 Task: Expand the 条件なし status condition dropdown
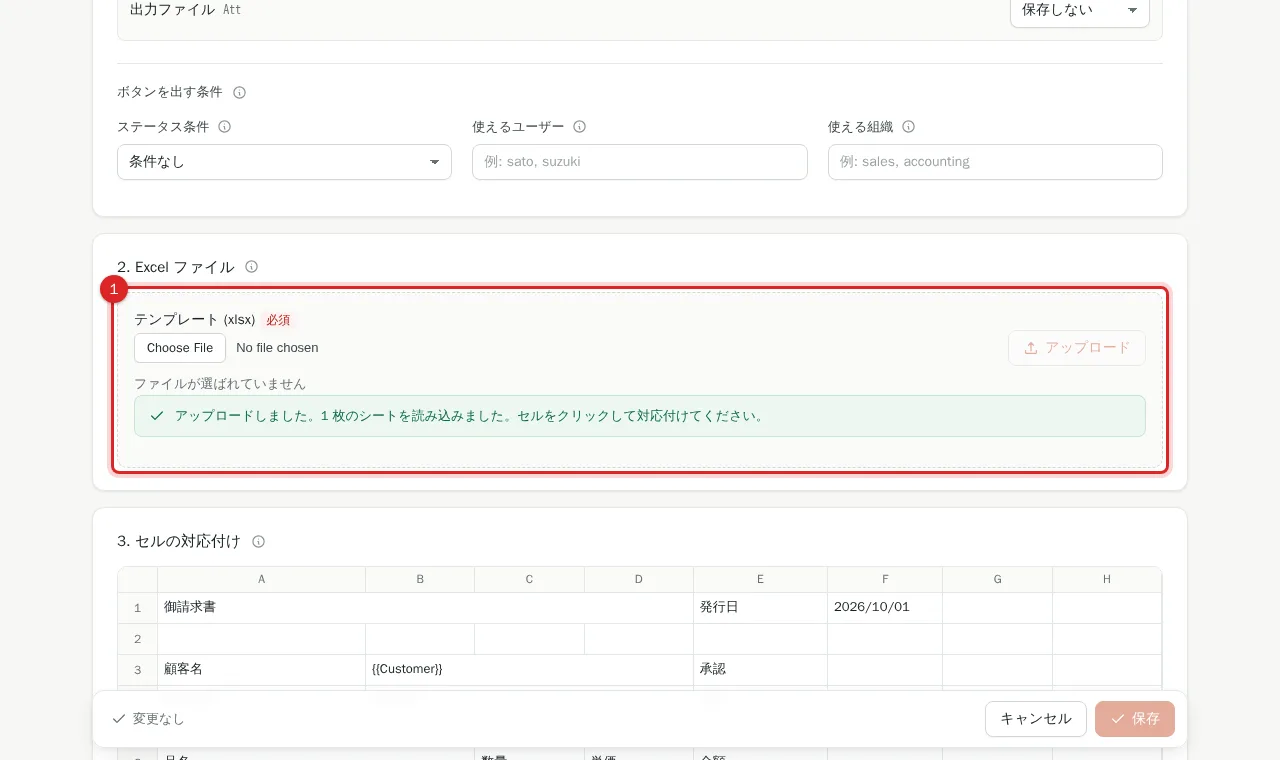coord(284,162)
